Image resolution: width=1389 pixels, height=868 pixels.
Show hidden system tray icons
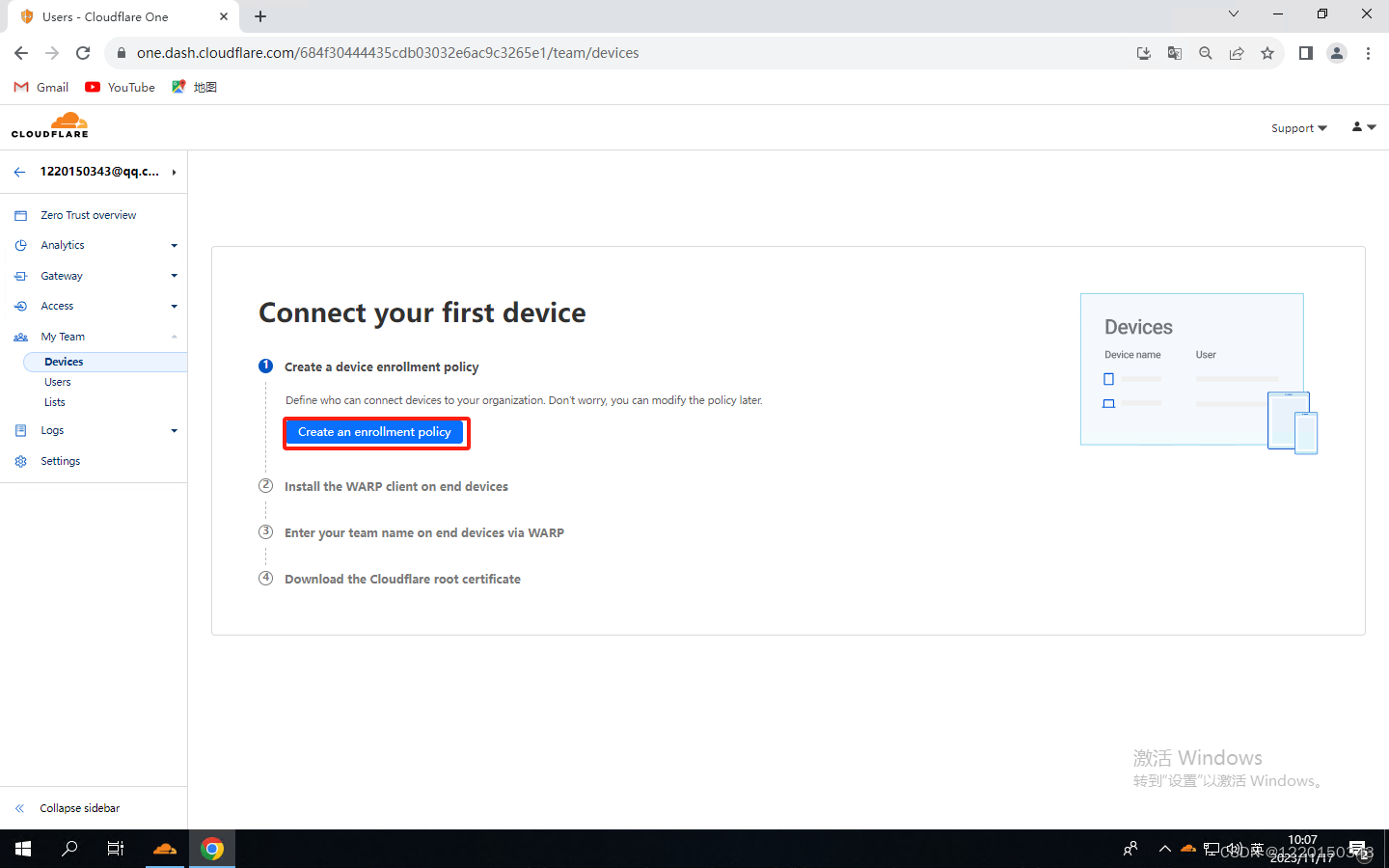pos(1165,849)
